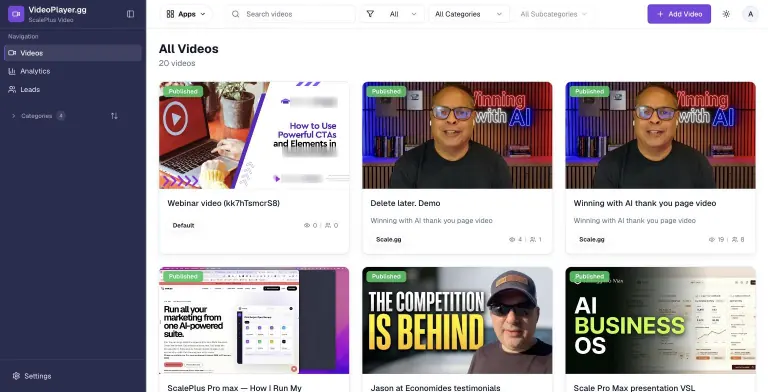Click Scale.gg tag on Winning with AI card
The image size is (768, 392).
(x=592, y=240)
